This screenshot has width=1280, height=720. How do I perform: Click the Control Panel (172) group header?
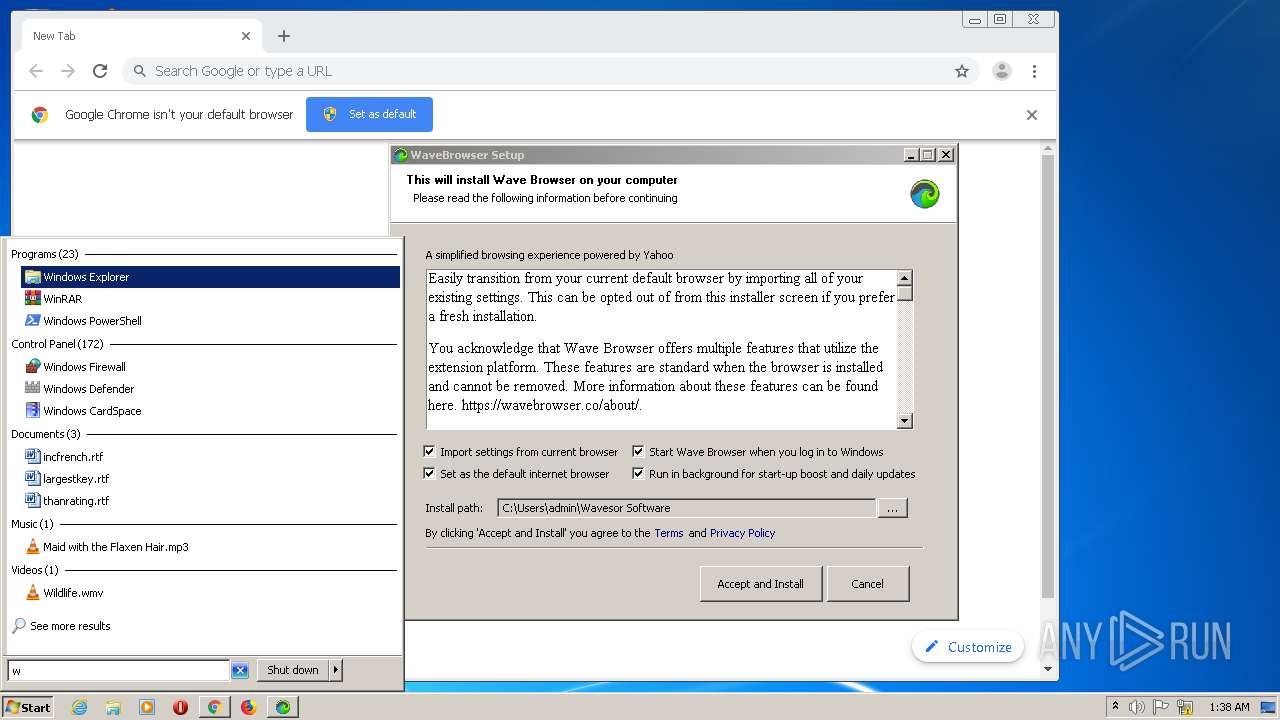pyautogui.click(x=58, y=344)
